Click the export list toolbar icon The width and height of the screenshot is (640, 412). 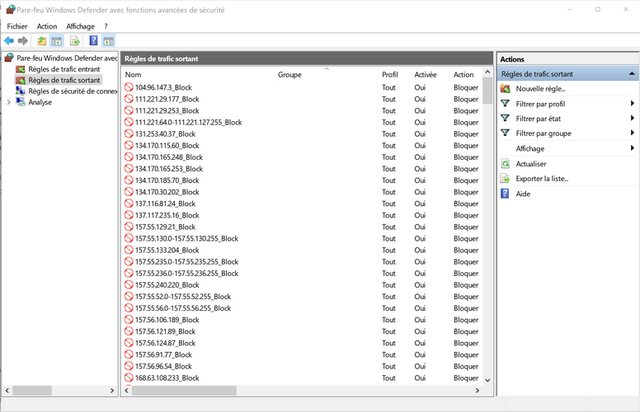pyautogui.click(x=74, y=41)
